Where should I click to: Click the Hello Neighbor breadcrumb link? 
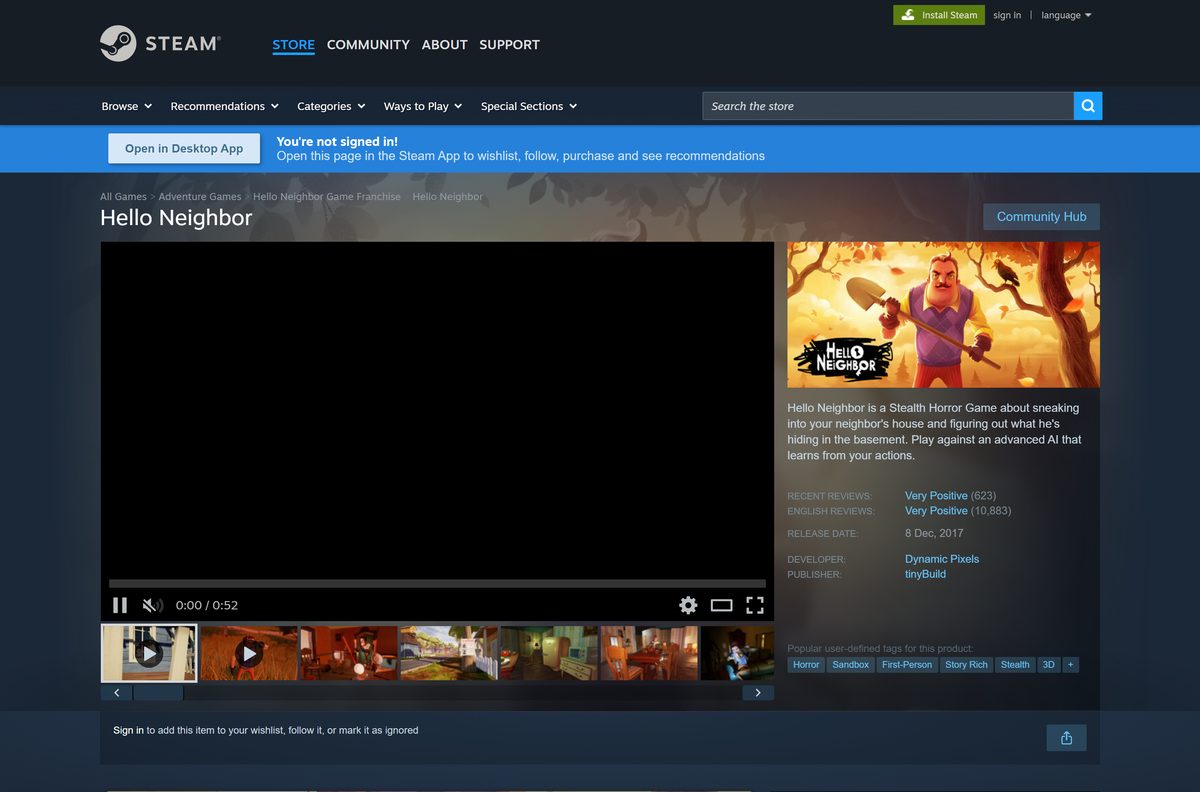(x=447, y=197)
